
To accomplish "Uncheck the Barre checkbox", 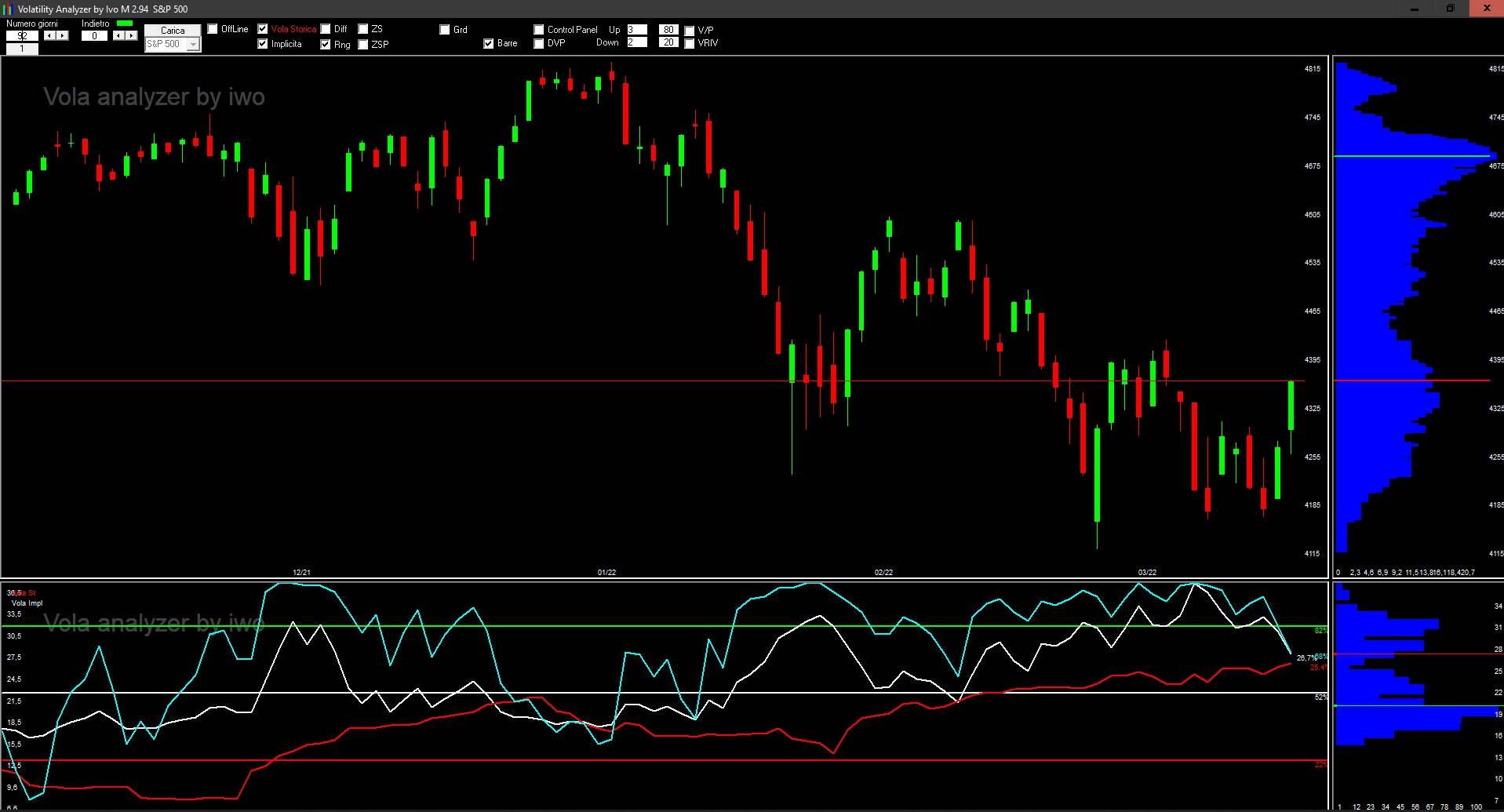I will click(489, 43).
